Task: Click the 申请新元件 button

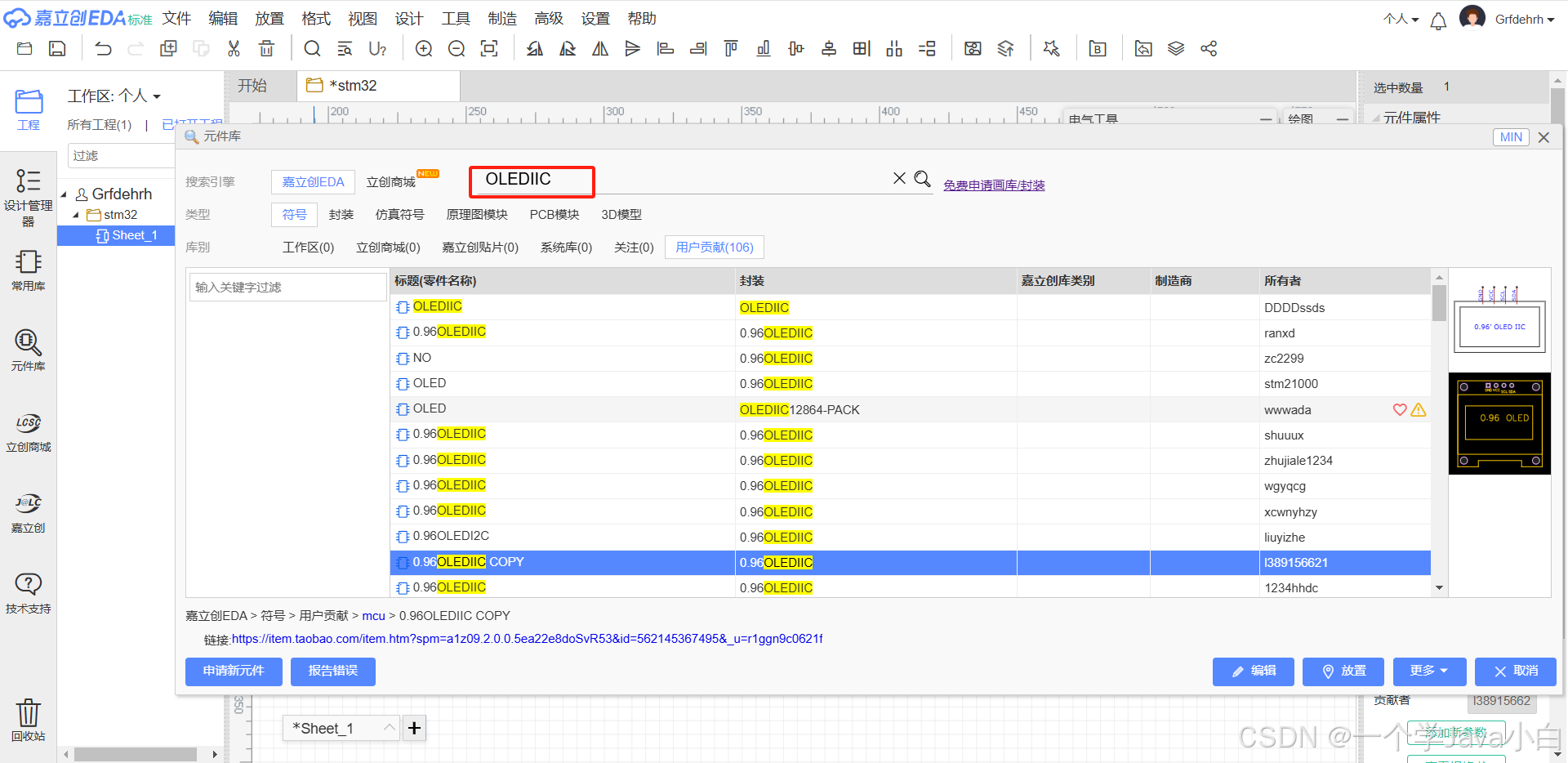Action: tap(234, 672)
